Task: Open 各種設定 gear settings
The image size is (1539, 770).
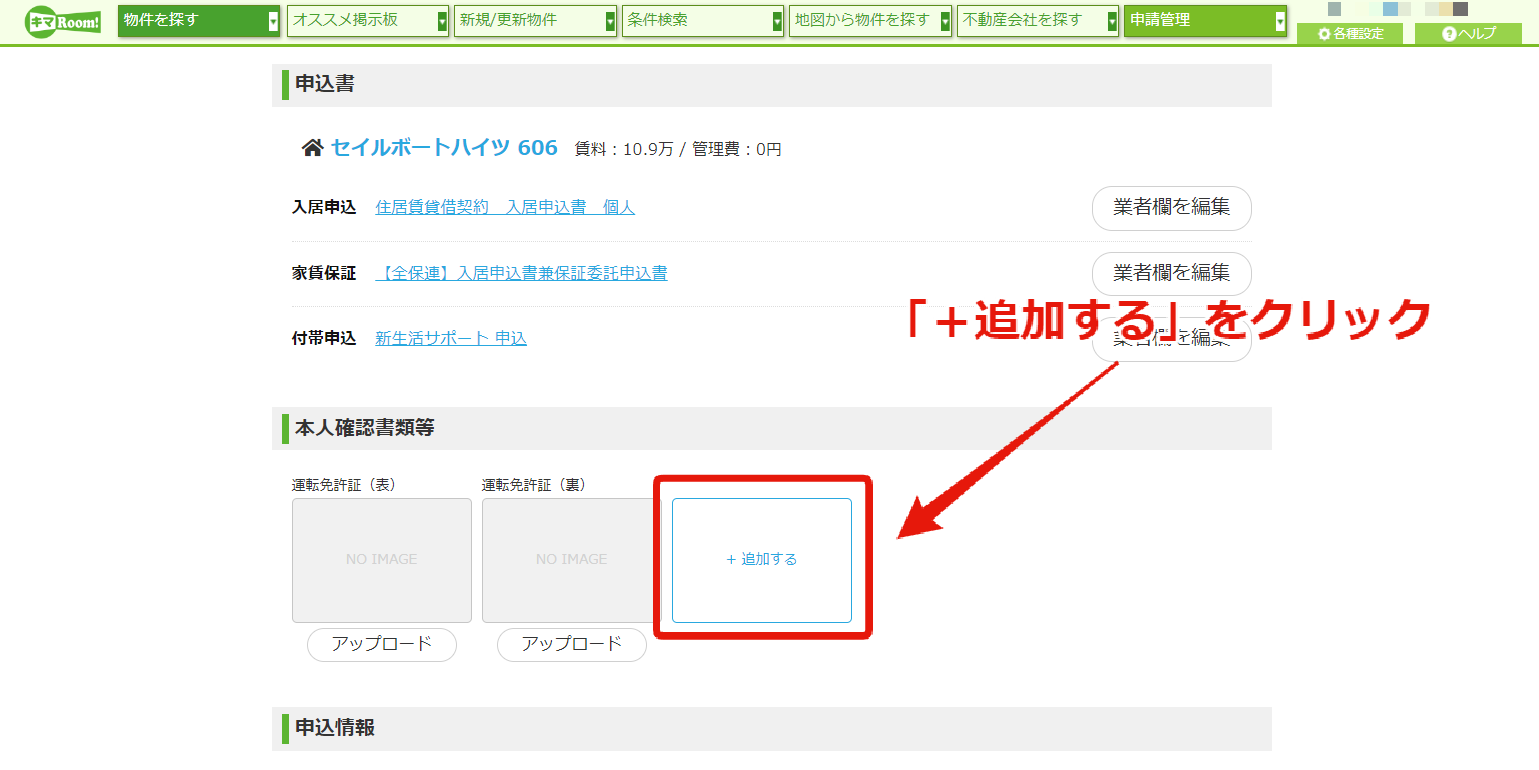Action: click(x=1351, y=34)
